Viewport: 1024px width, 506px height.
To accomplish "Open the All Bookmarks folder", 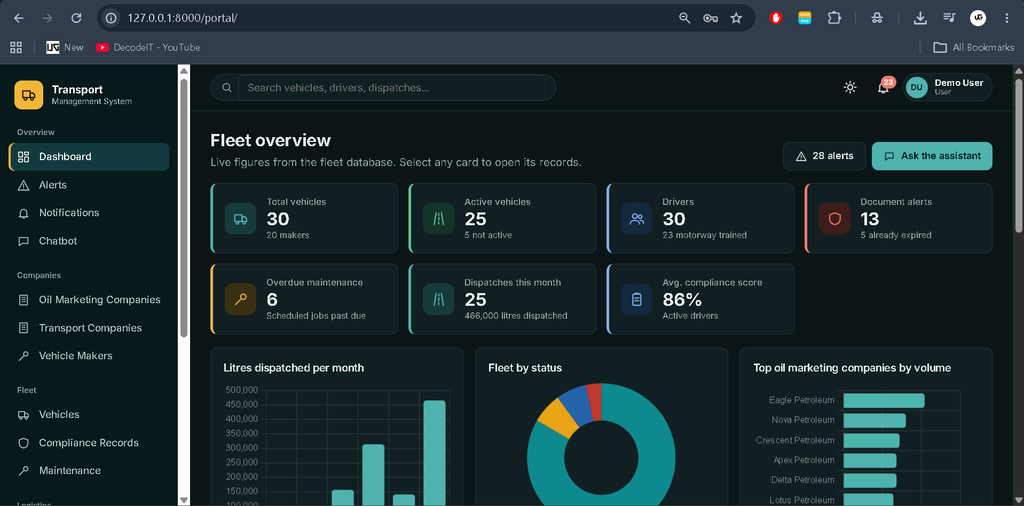I will 973,47.
